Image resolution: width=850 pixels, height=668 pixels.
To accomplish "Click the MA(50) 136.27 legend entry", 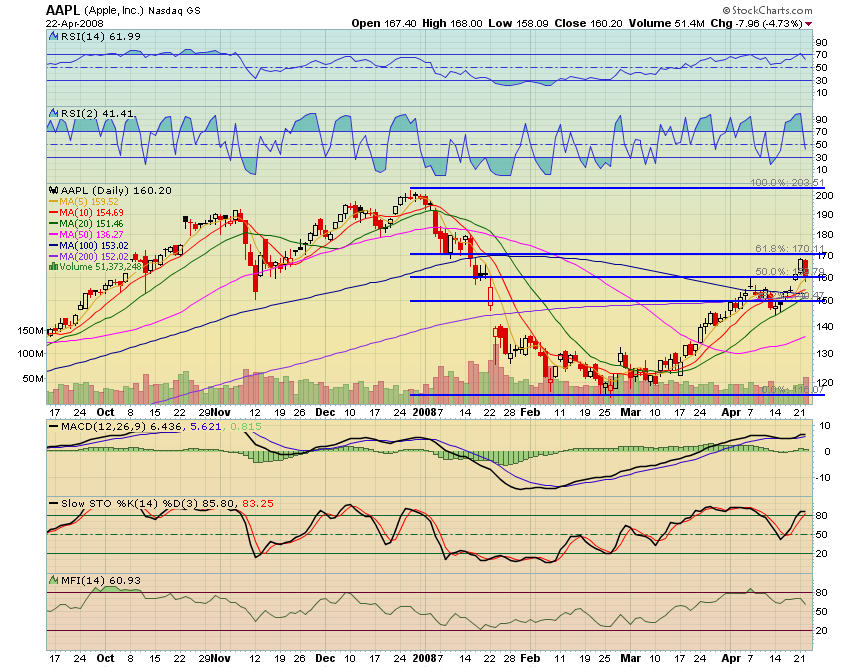I will [x=86, y=234].
